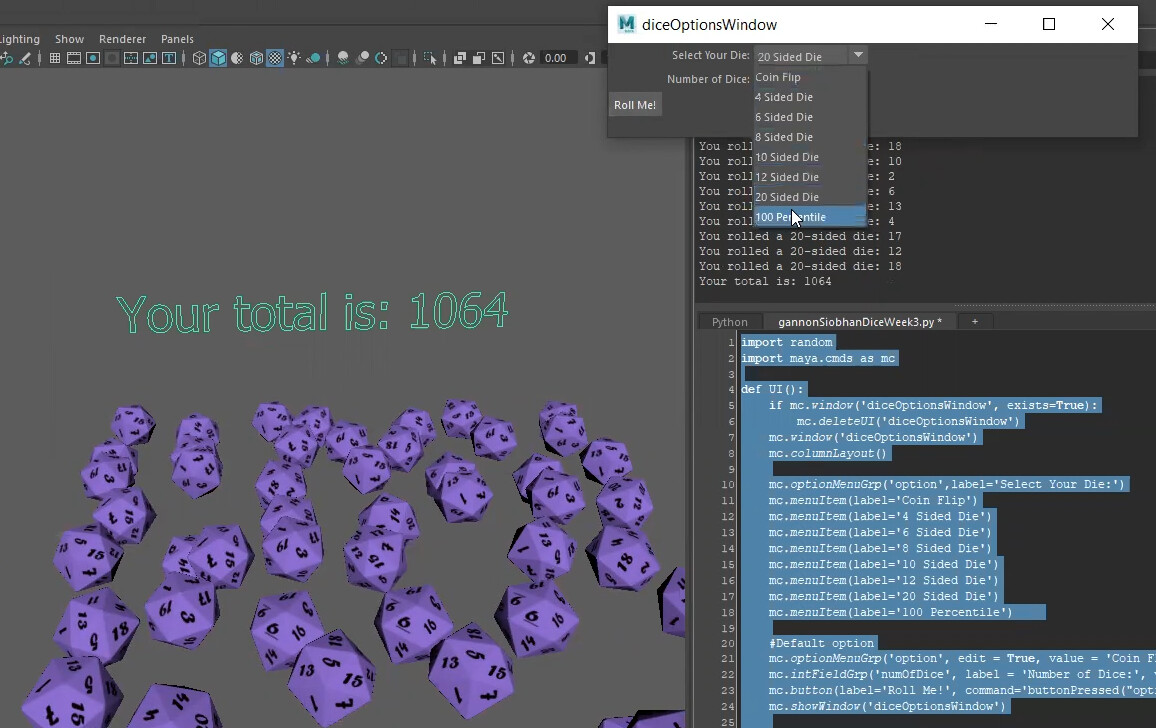Image resolution: width=1156 pixels, height=728 pixels.
Task: Click the Smooth Shade All cube icon
Action: tap(218, 58)
